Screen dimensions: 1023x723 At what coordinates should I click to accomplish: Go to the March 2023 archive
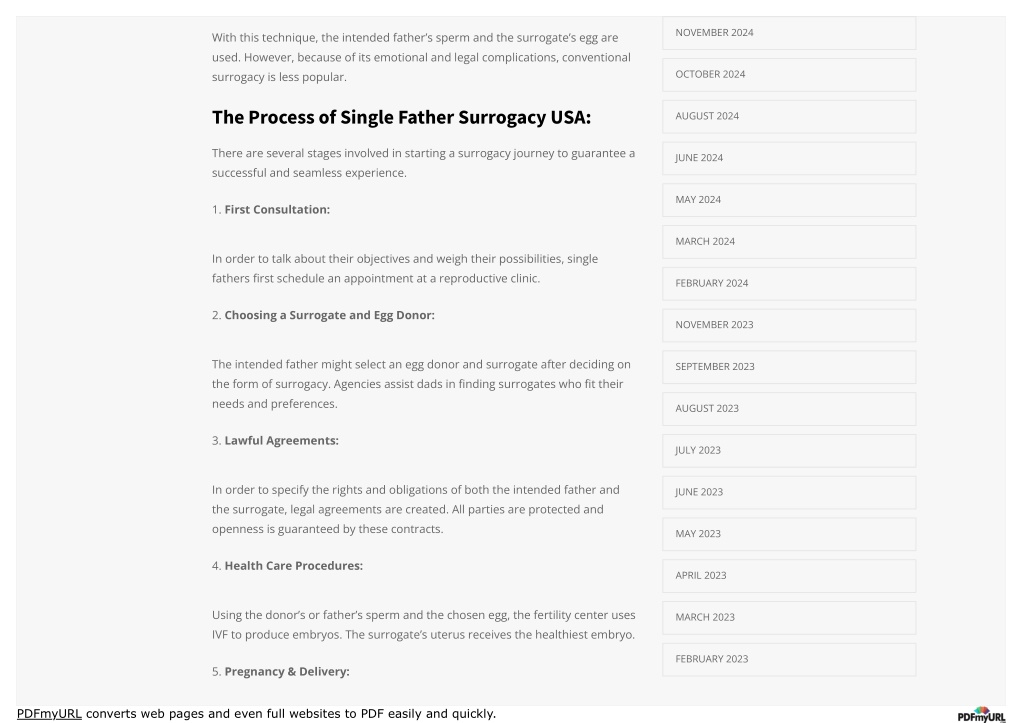789,617
